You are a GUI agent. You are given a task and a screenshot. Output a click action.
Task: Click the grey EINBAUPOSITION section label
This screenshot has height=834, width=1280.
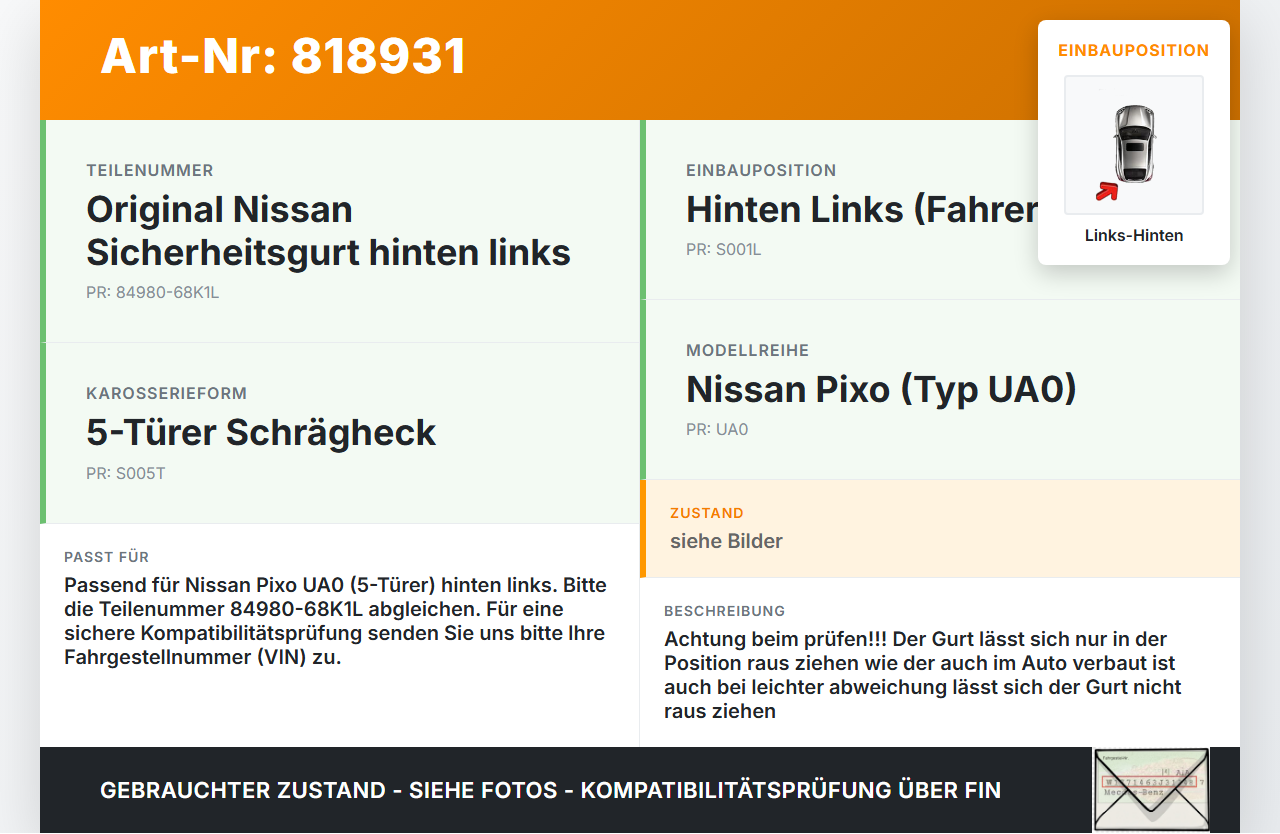761,171
